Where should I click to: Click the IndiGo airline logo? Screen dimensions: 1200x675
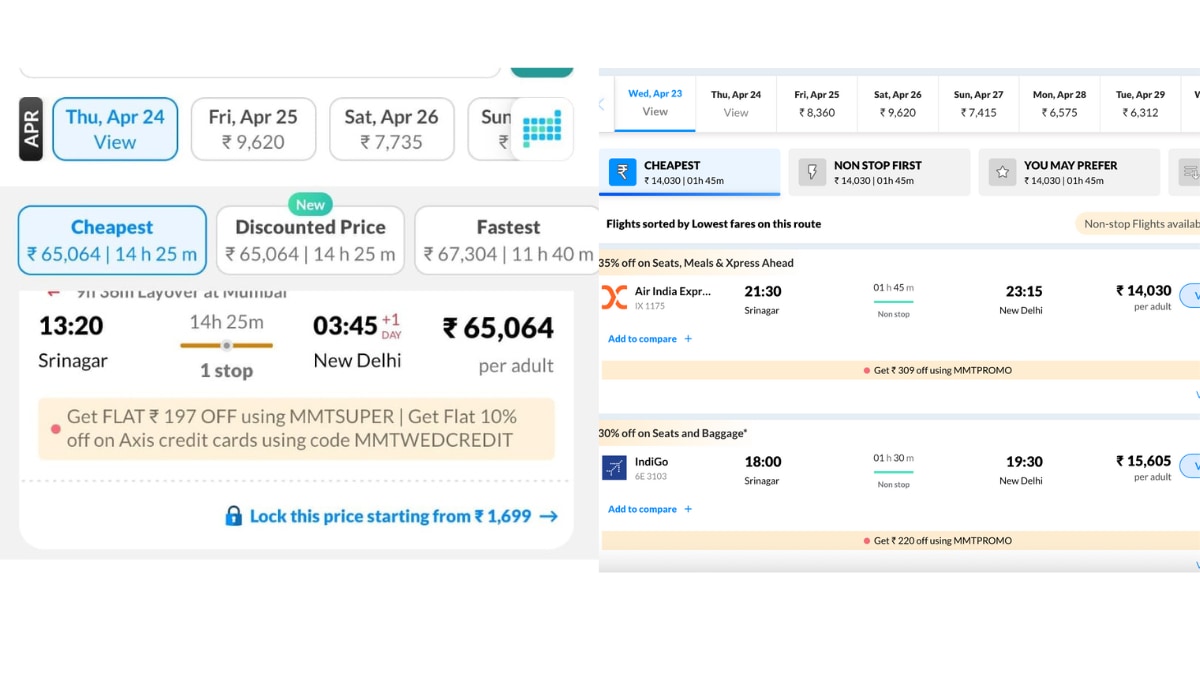[x=613, y=466]
